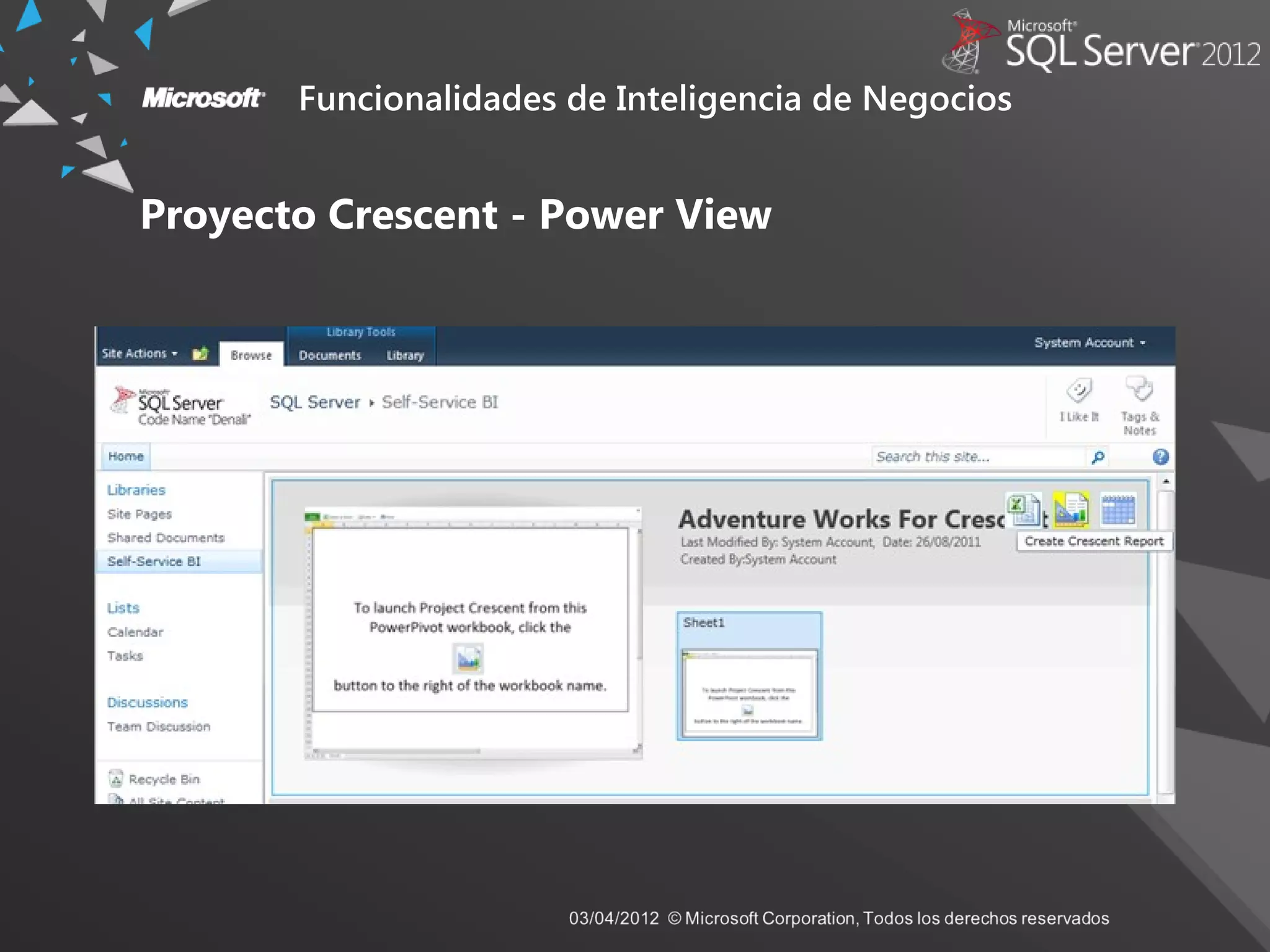The image size is (1270, 952).
Task: Open the Documents ribbon tab
Action: (x=330, y=355)
